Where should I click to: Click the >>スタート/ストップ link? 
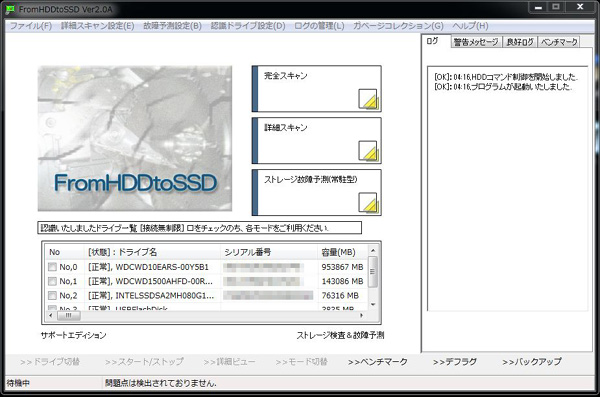tap(144, 362)
